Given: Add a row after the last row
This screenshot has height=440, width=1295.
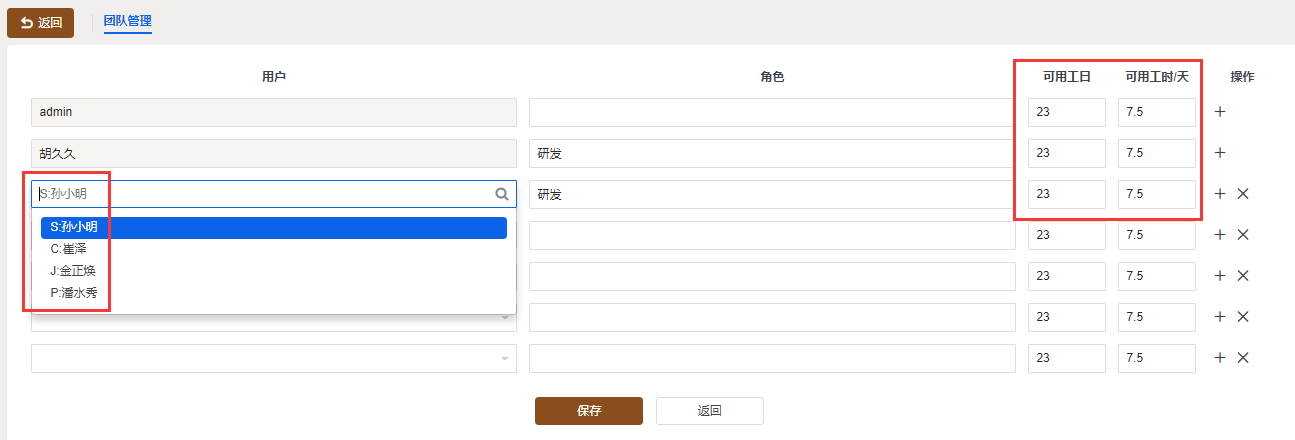Looking at the screenshot, I should (x=1220, y=358).
